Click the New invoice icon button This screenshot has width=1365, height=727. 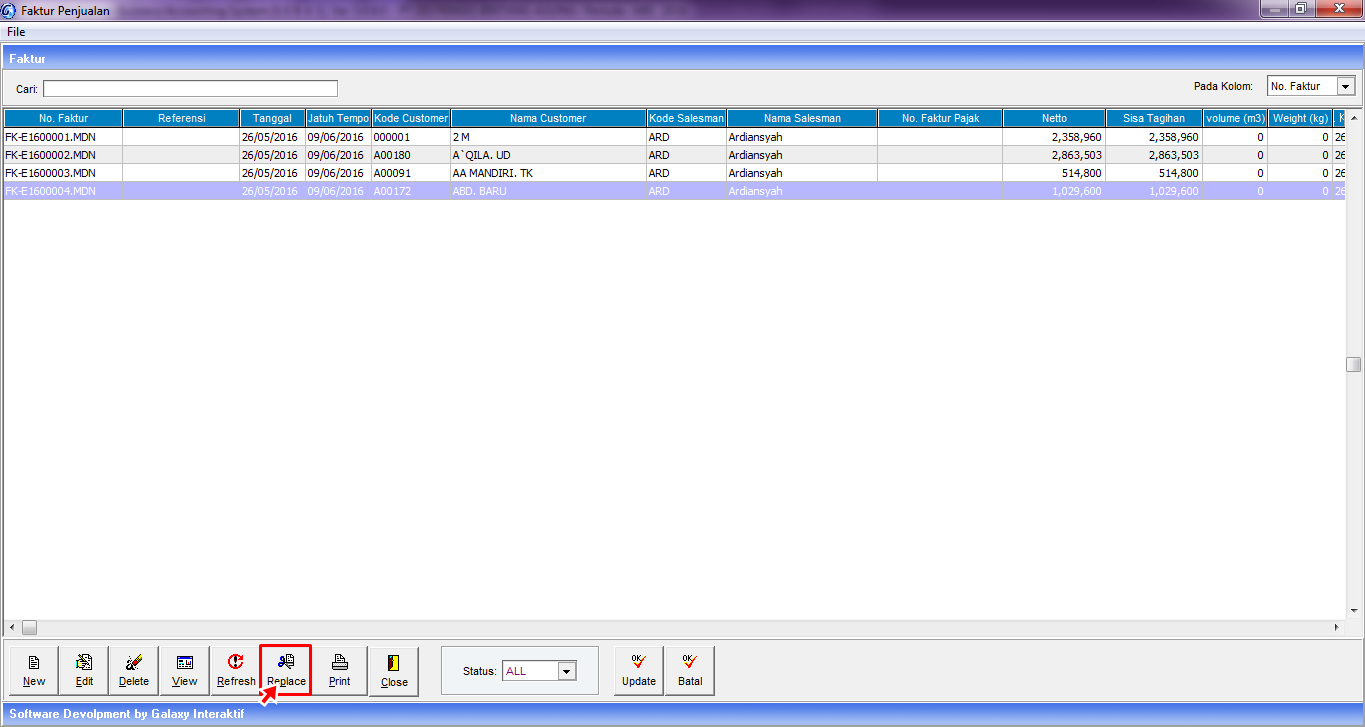click(34, 671)
